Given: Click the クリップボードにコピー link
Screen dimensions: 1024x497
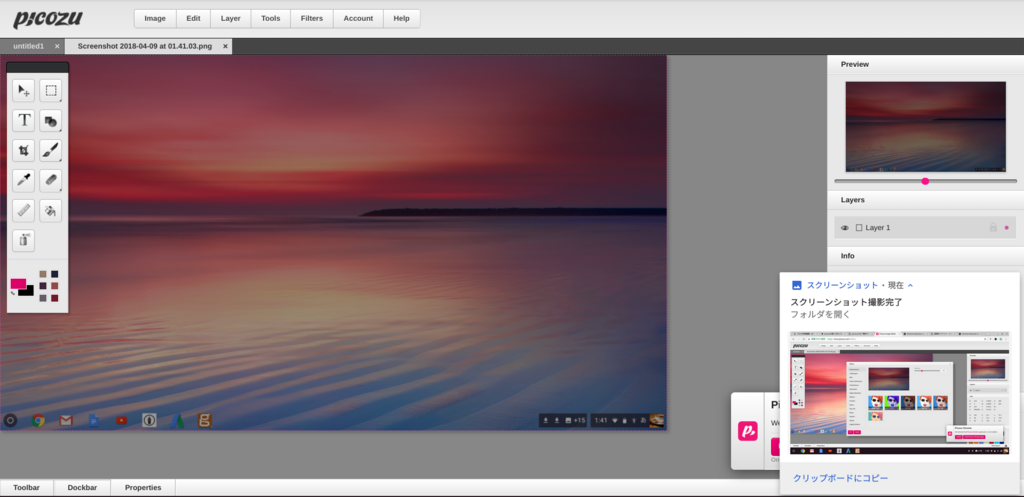Looking at the screenshot, I should click(840, 478).
